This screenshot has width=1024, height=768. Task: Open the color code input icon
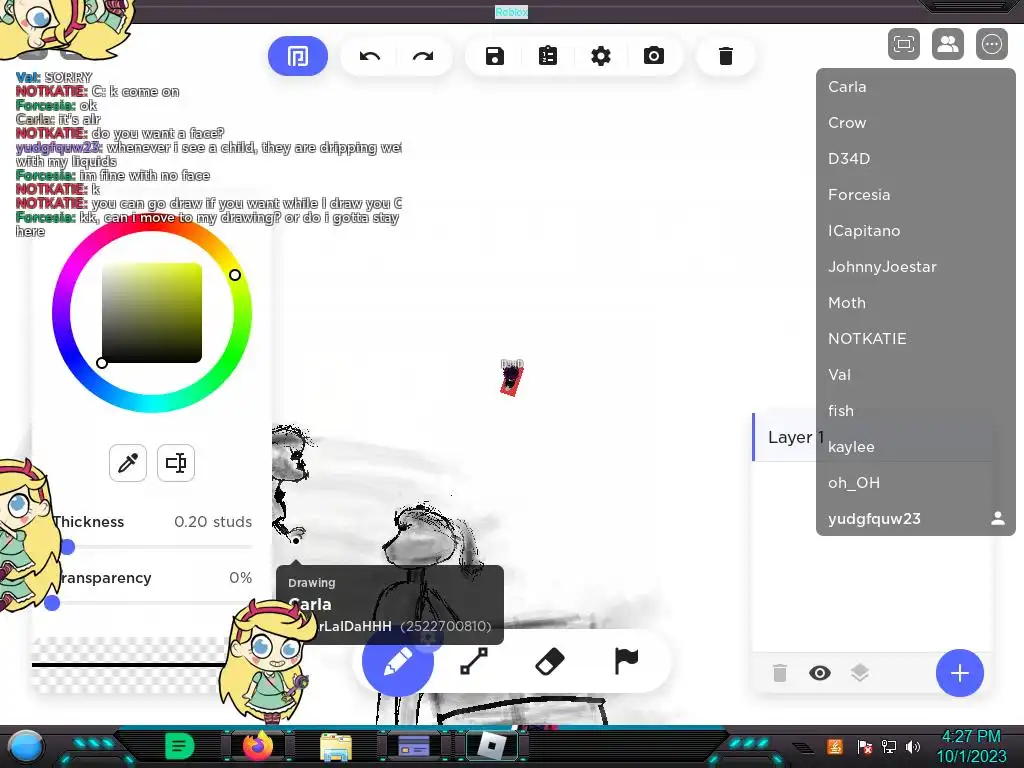176,463
